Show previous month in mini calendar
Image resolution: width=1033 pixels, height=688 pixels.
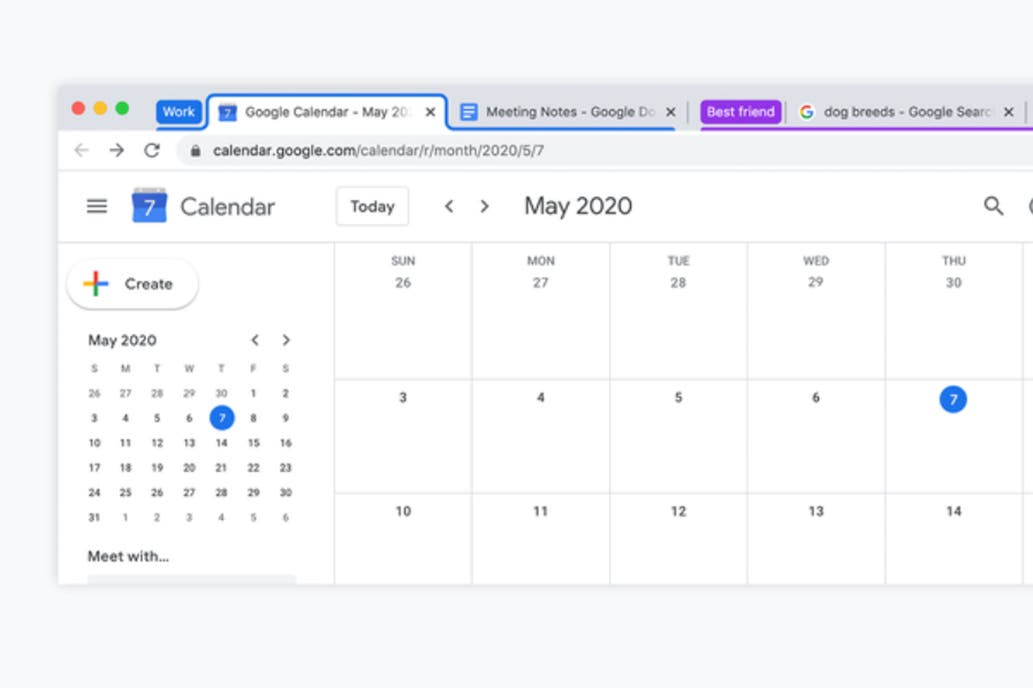pyautogui.click(x=255, y=340)
